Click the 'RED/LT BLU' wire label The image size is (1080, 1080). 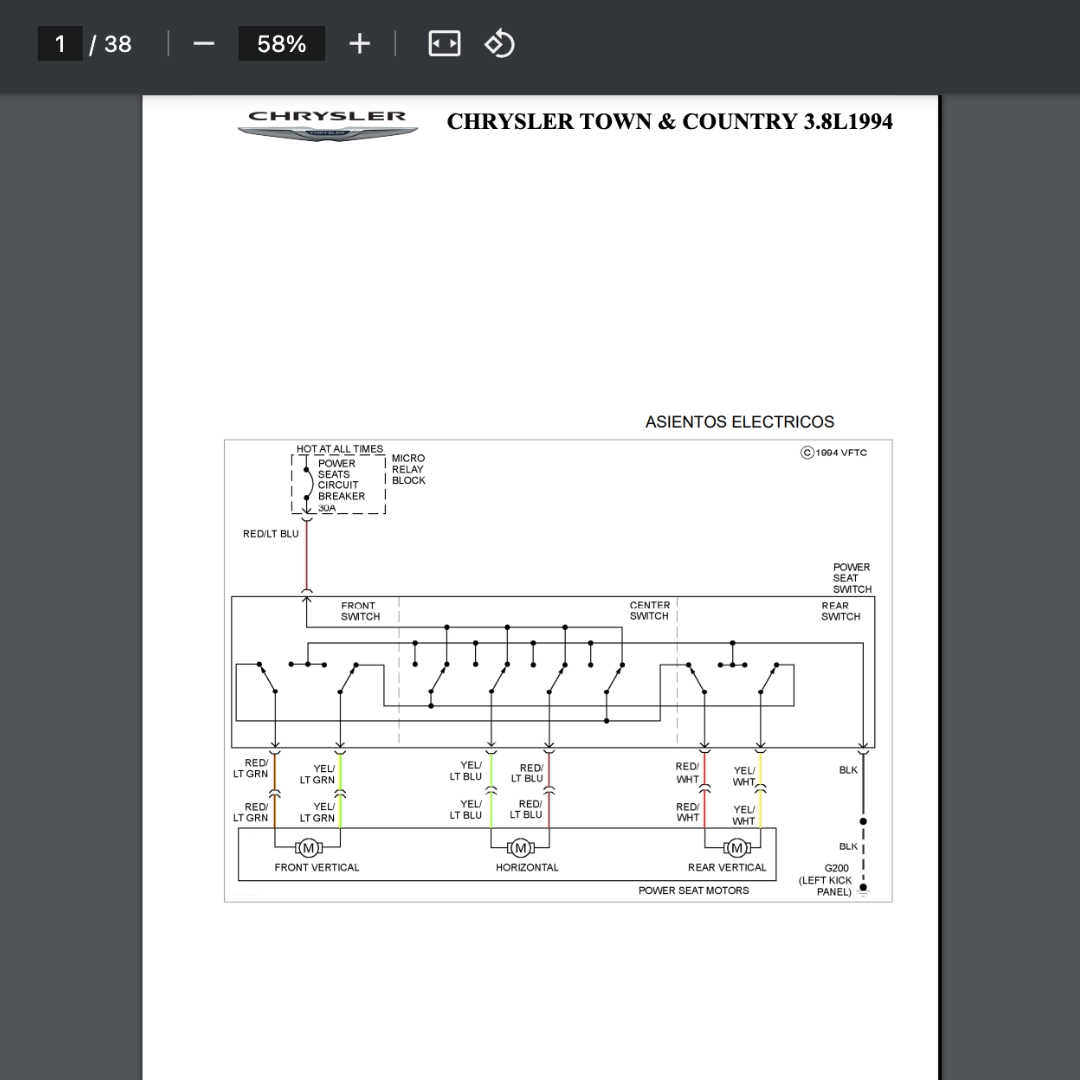click(x=271, y=534)
